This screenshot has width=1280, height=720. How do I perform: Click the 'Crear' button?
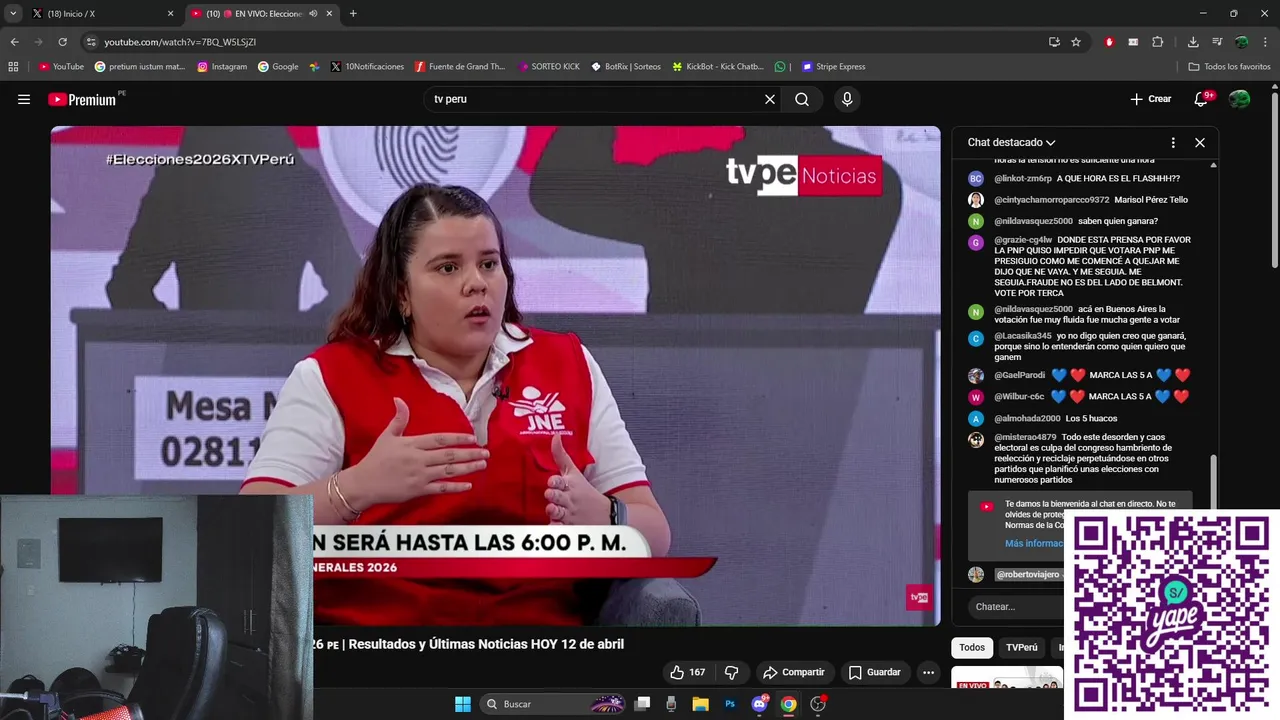pos(1151,99)
